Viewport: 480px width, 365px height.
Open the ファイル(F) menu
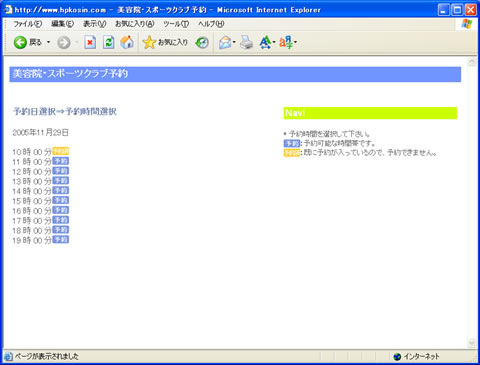[28, 24]
